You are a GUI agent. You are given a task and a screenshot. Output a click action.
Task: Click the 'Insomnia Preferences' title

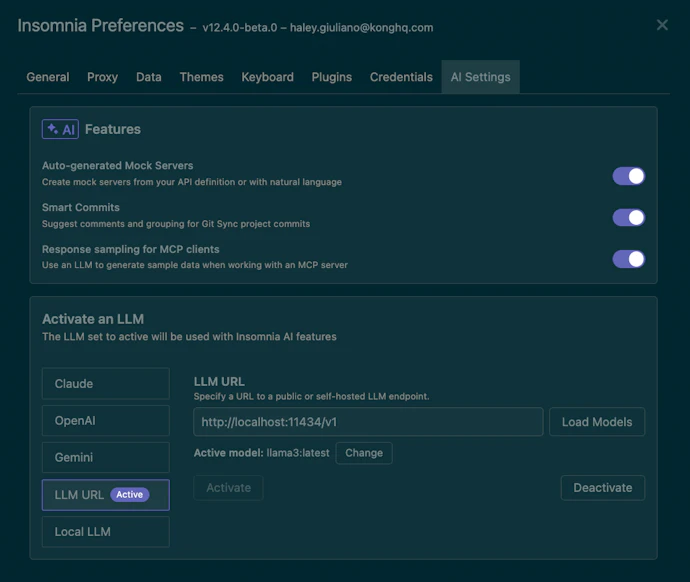coord(100,26)
